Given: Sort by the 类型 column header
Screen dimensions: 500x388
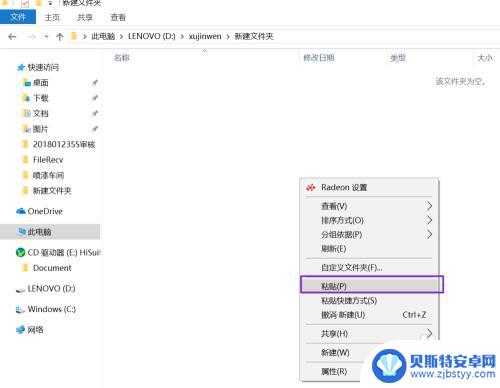Looking at the screenshot, I should (x=398, y=58).
